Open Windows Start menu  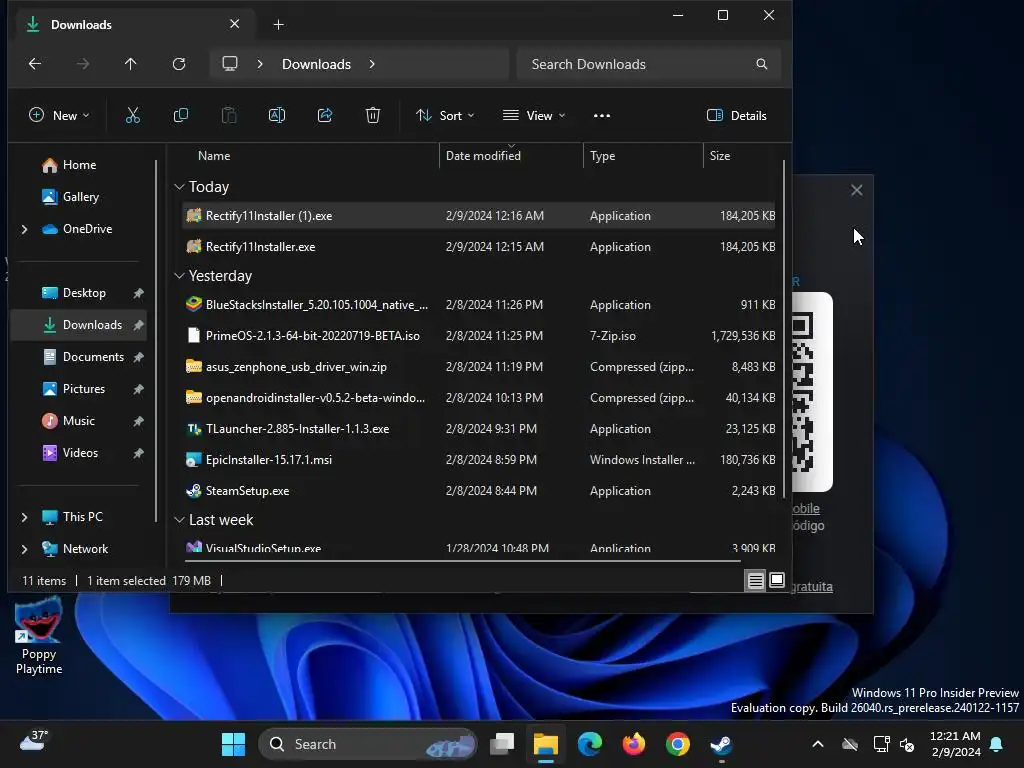[x=233, y=744]
